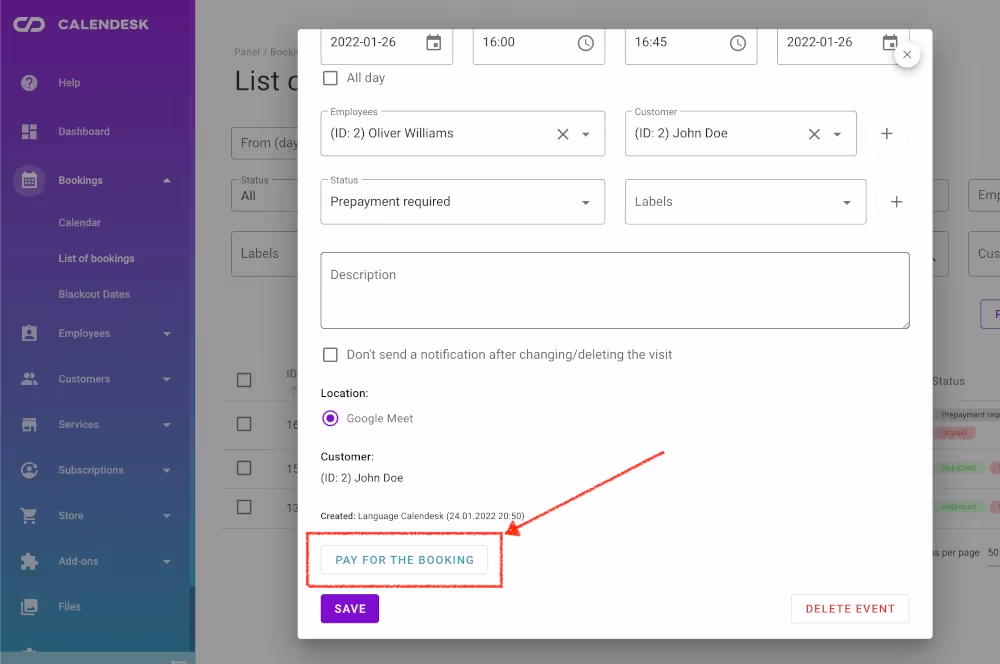Open the date picker calendar icon beside 2022-01-26

(x=433, y=42)
